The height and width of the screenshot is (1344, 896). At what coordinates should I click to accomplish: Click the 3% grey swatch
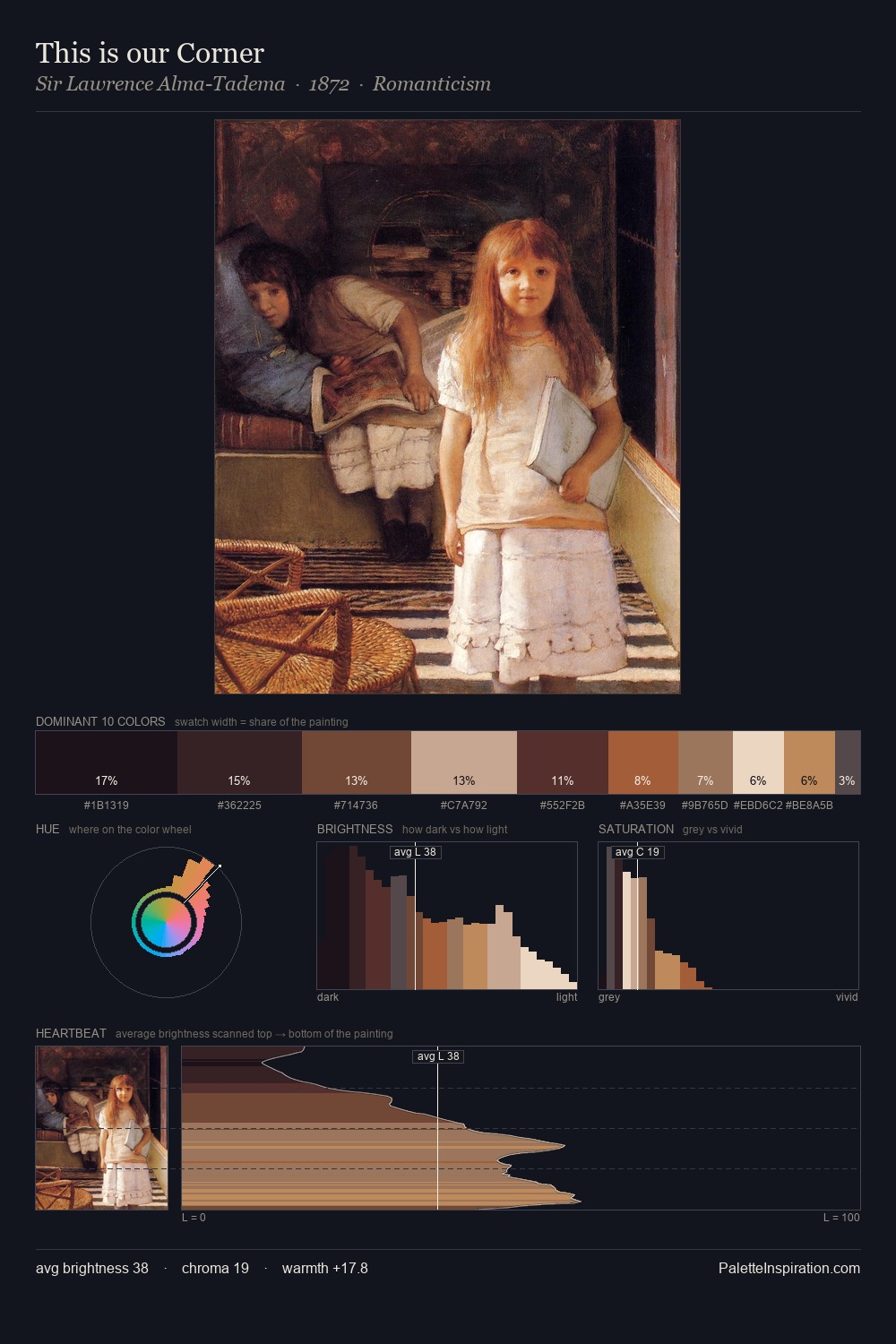848,762
